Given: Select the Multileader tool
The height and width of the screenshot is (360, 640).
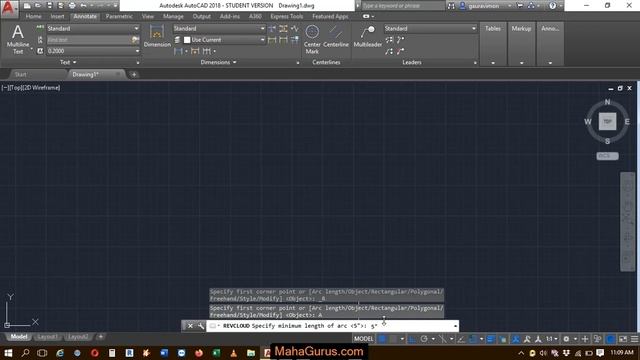Looking at the screenshot, I should pyautogui.click(x=368, y=36).
